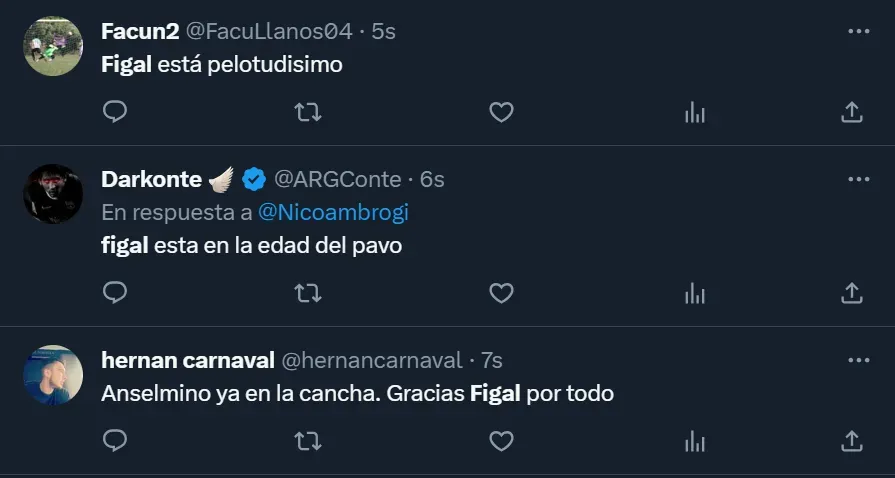The width and height of the screenshot is (895, 478).
Task: View analytics for Facun2's tweet
Action: (695, 112)
